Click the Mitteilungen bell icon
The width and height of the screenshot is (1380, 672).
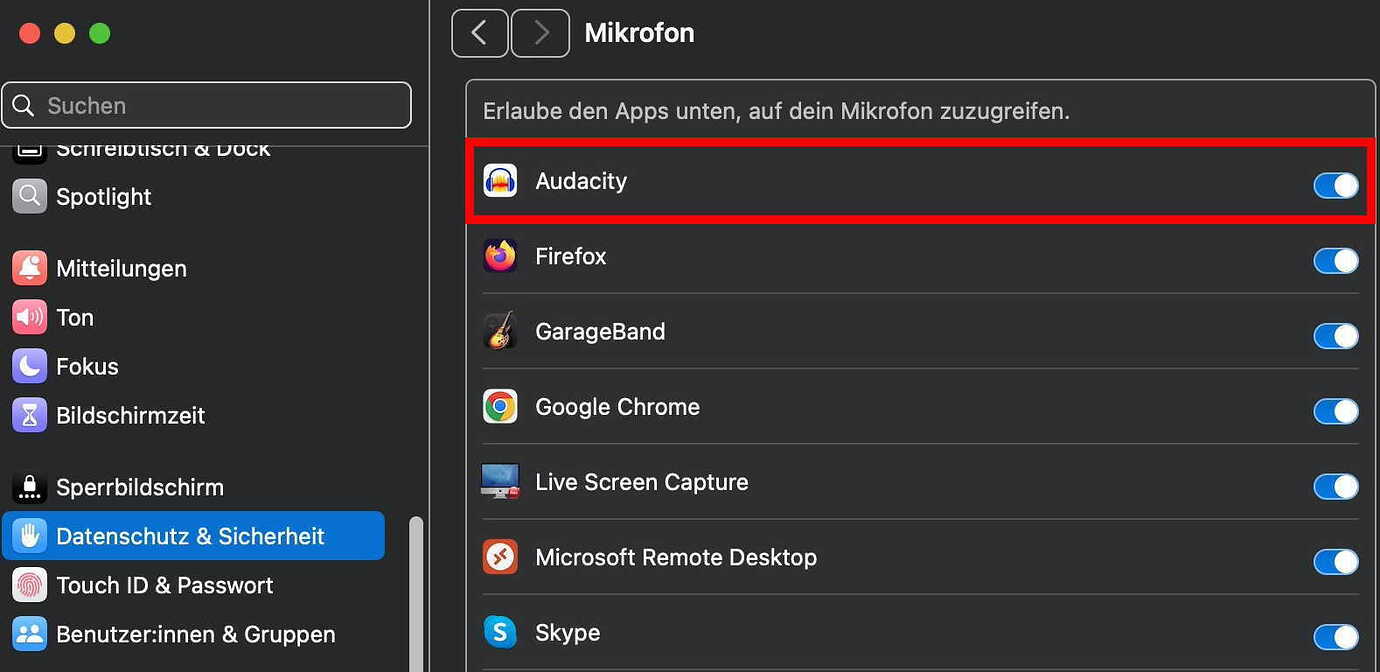pos(30,268)
